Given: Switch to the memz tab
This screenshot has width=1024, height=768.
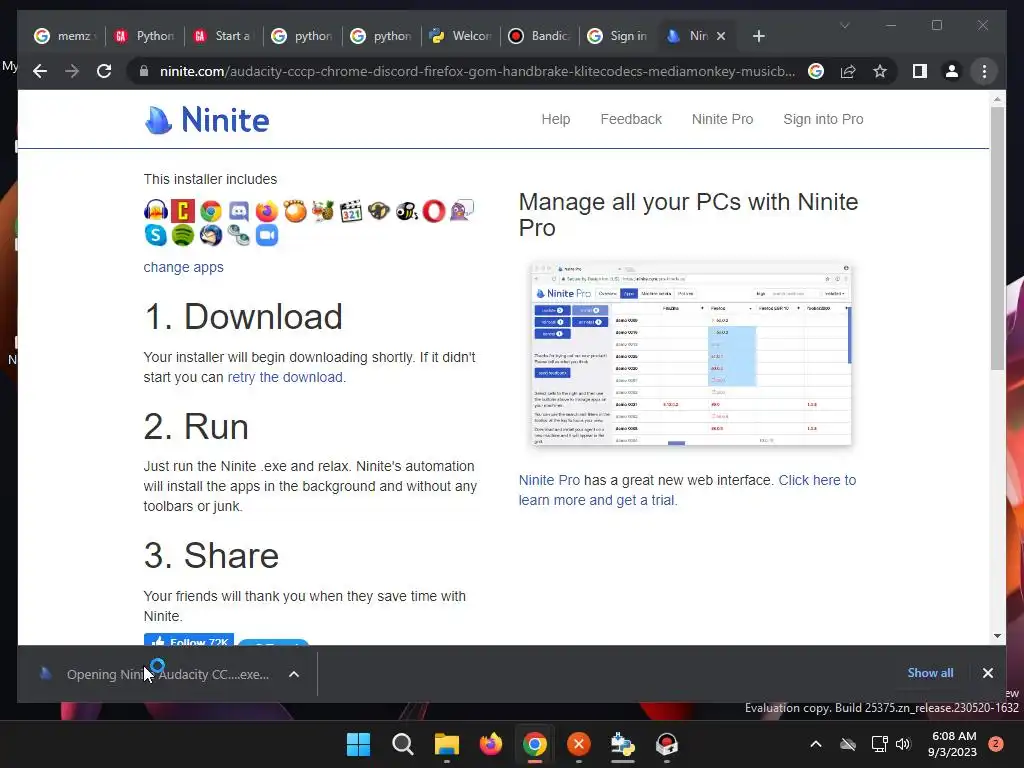Looking at the screenshot, I should coord(65,36).
